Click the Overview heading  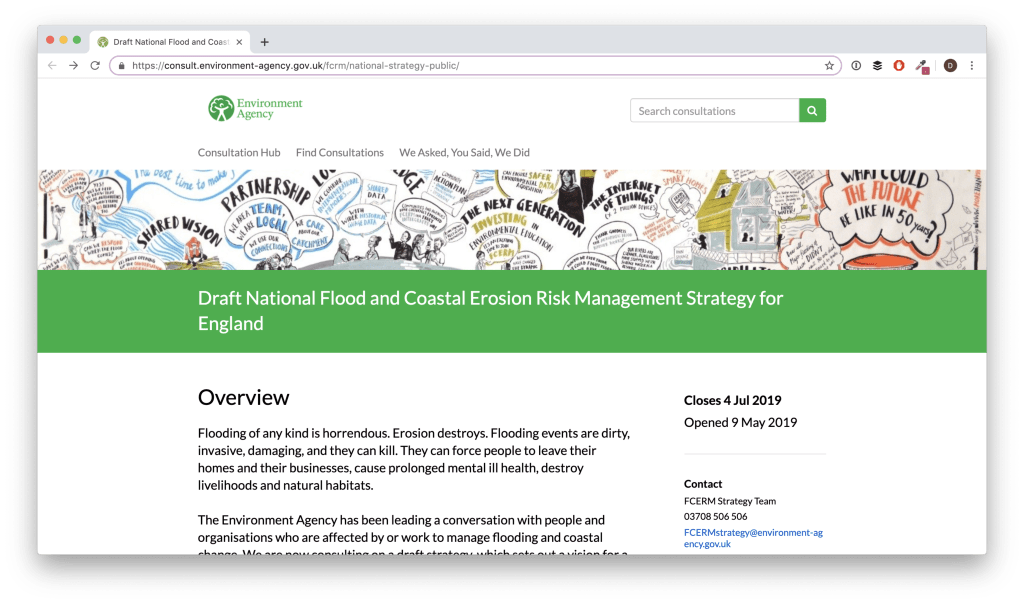click(x=244, y=397)
